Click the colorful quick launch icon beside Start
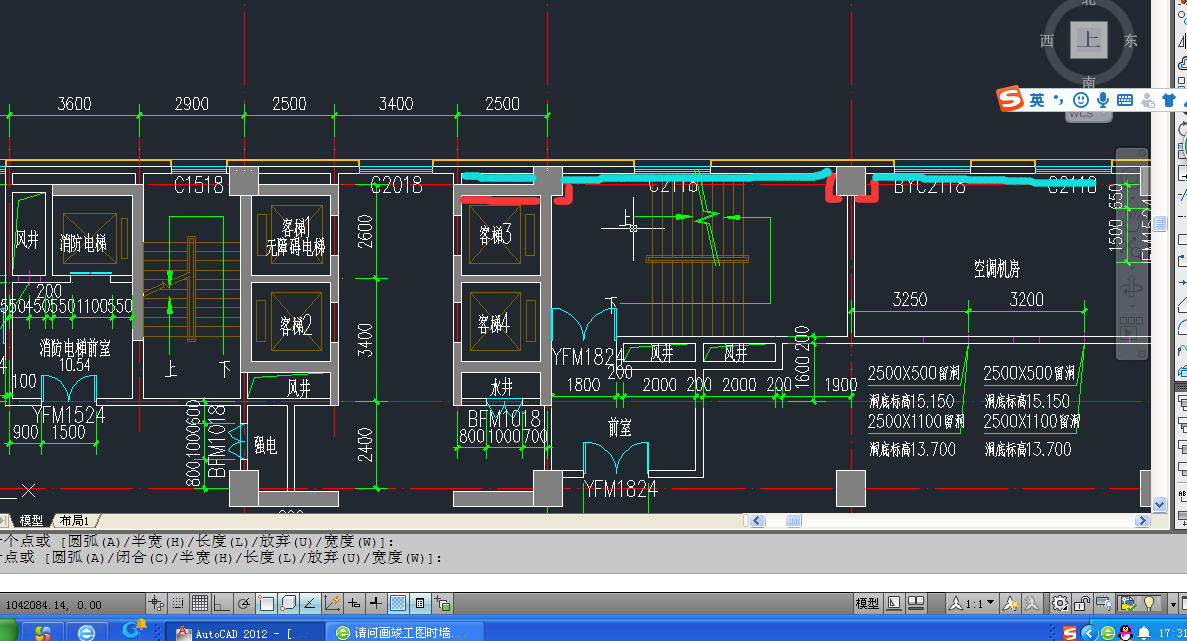Viewport: 1187px width, 641px height. pos(42,633)
